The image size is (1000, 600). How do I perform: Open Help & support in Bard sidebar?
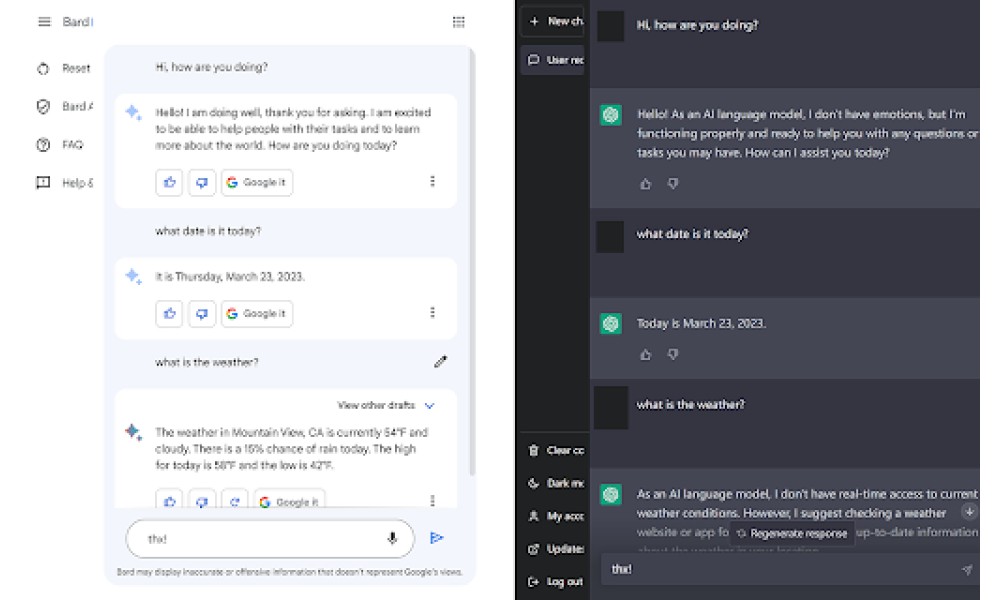pos(64,183)
